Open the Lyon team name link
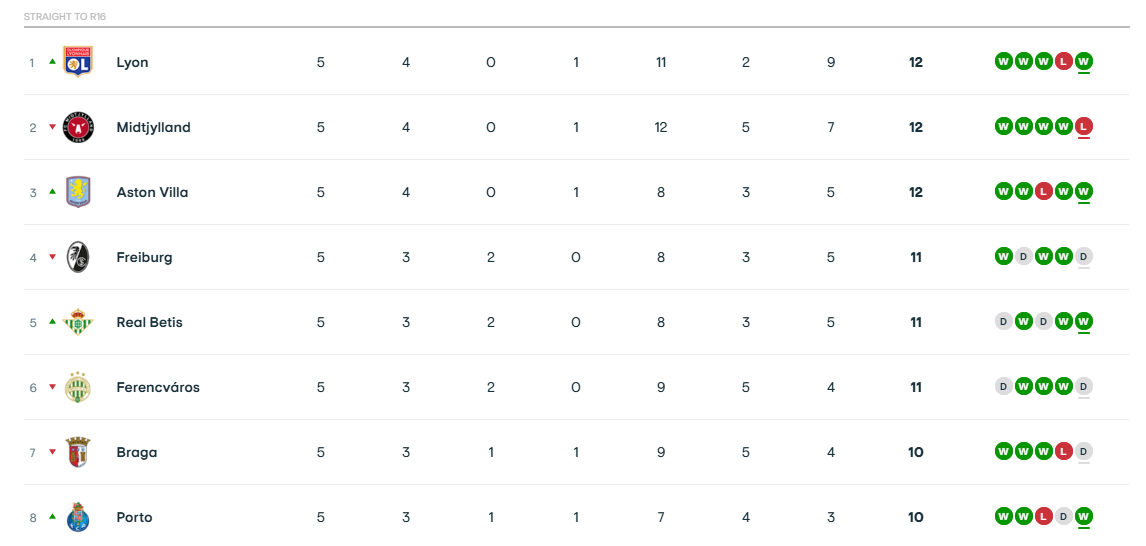Viewport: 1146px width, 546px height. pyautogui.click(x=132, y=62)
